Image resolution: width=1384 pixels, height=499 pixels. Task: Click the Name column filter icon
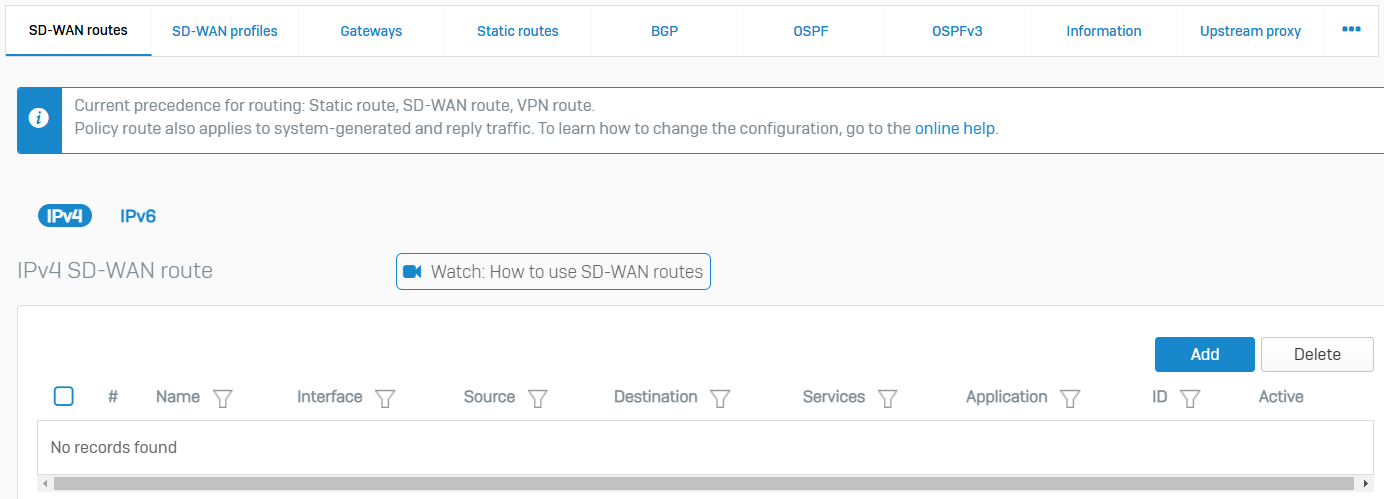223,398
